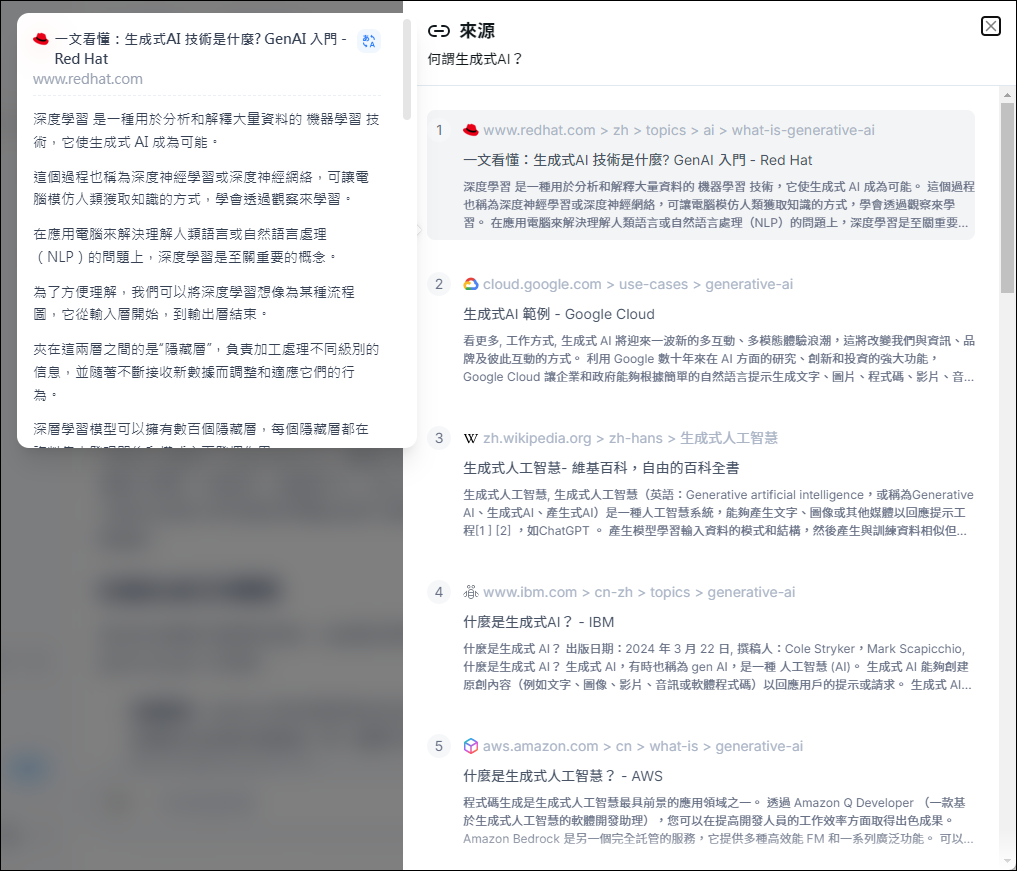Image resolution: width=1017 pixels, height=871 pixels.
Task: Click the Red Hat favicon in result 1
Action: coord(471,130)
